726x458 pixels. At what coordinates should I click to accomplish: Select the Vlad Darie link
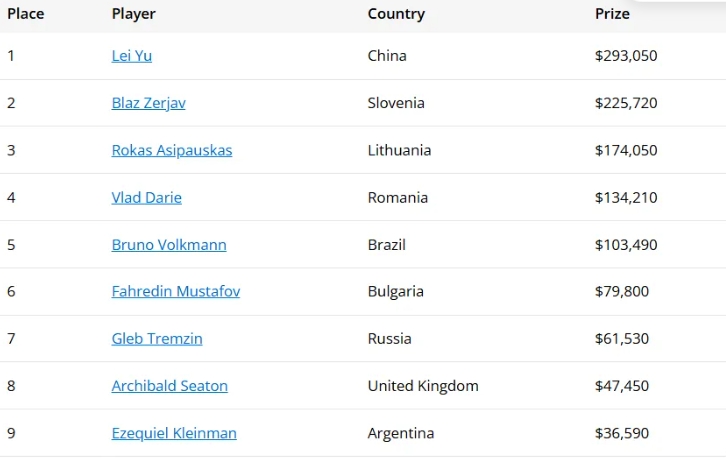point(146,197)
